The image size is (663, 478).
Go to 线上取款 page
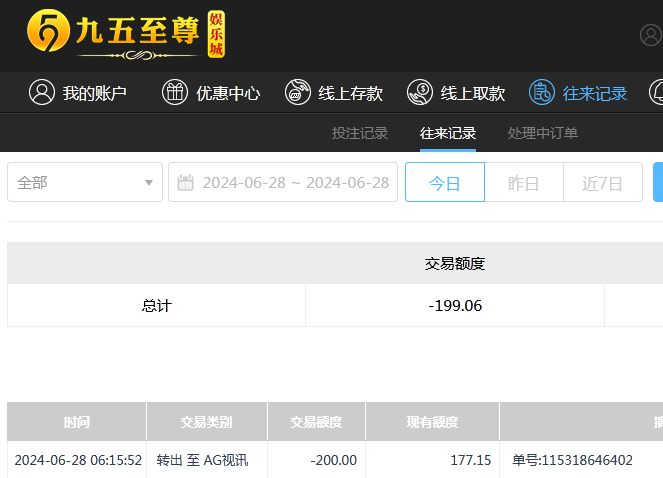click(456, 93)
